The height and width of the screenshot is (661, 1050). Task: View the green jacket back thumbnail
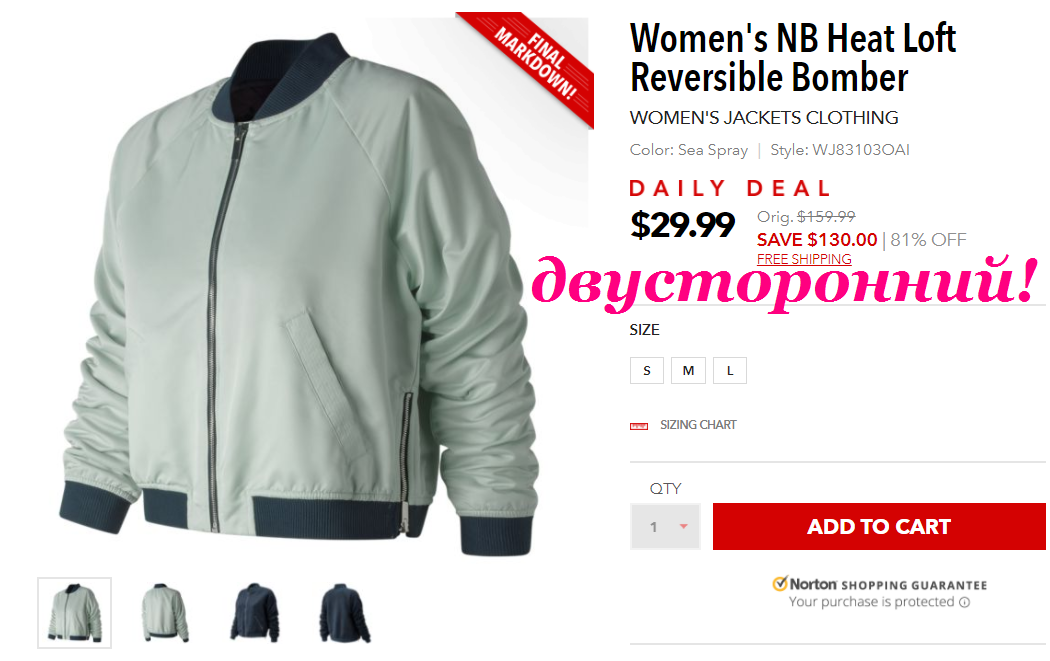pyautogui.click(x=165, y=613)
